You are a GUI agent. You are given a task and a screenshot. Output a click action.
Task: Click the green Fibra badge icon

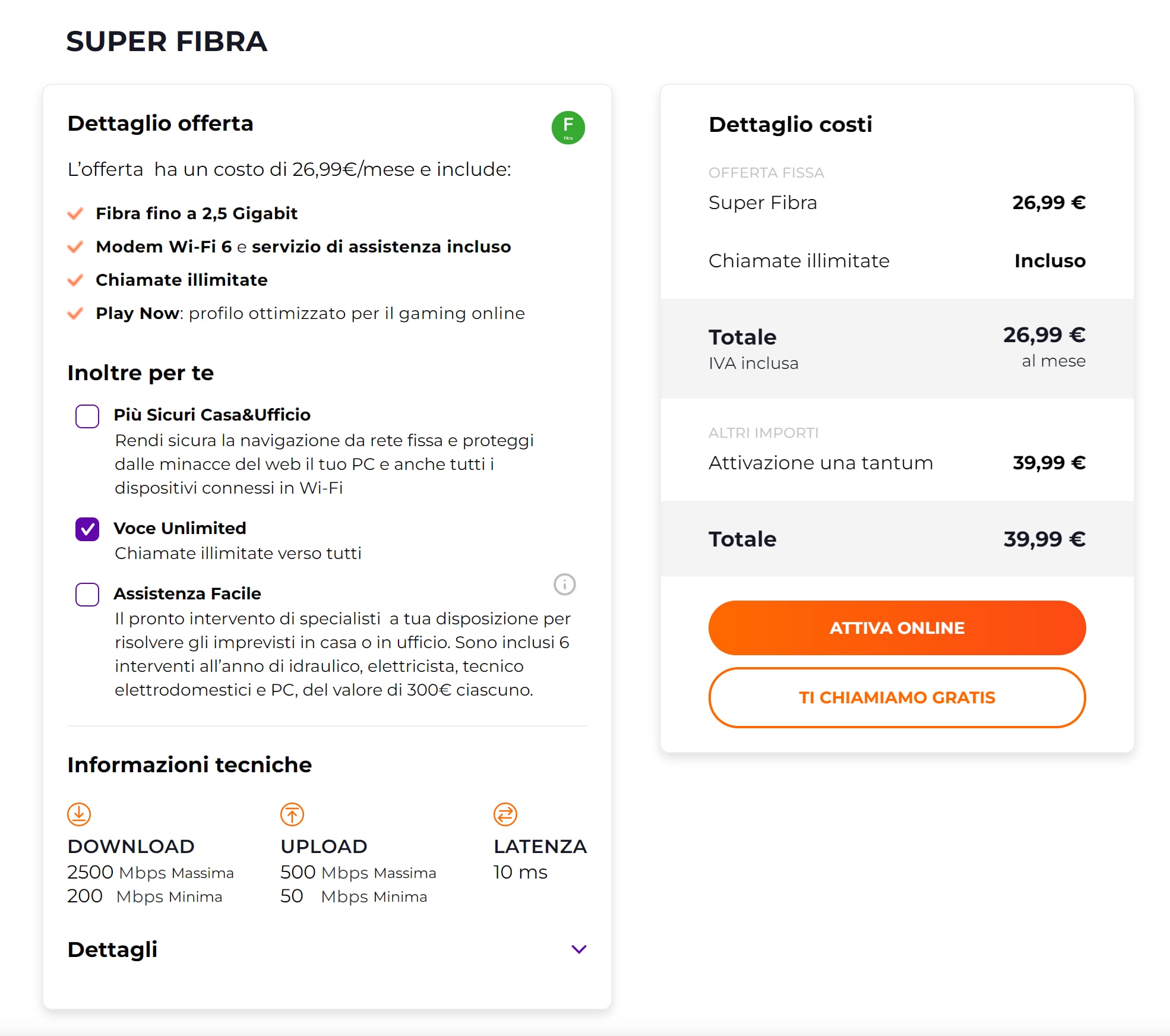click(x=568, y=128)
